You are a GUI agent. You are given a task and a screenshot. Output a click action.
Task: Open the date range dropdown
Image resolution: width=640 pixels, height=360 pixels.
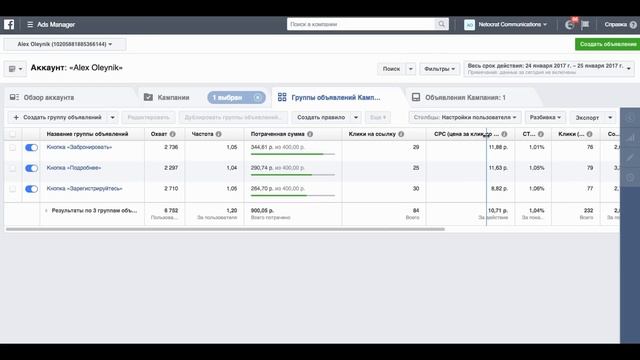549,69
